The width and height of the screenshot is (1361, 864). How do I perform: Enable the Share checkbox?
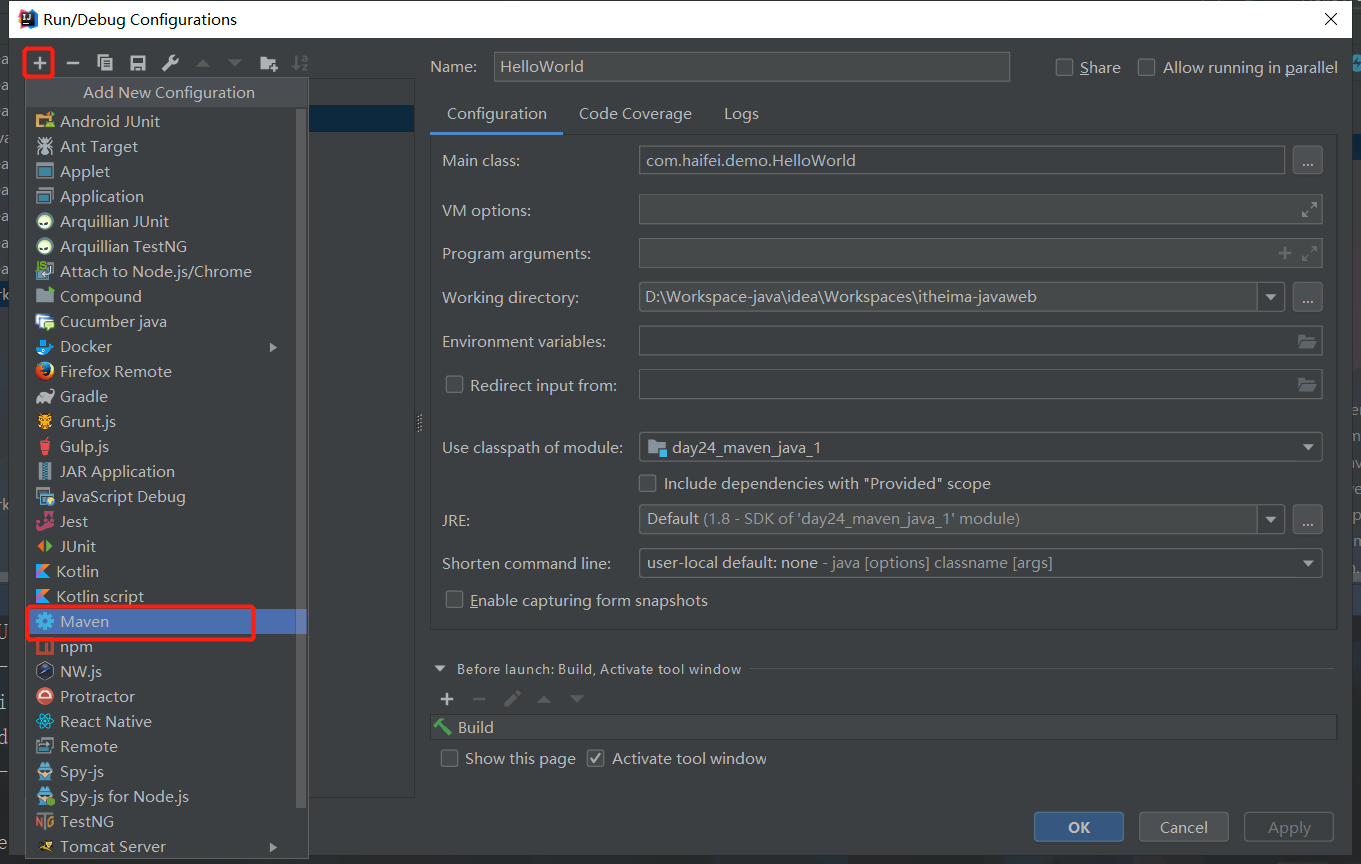(x=1065, y=68)
